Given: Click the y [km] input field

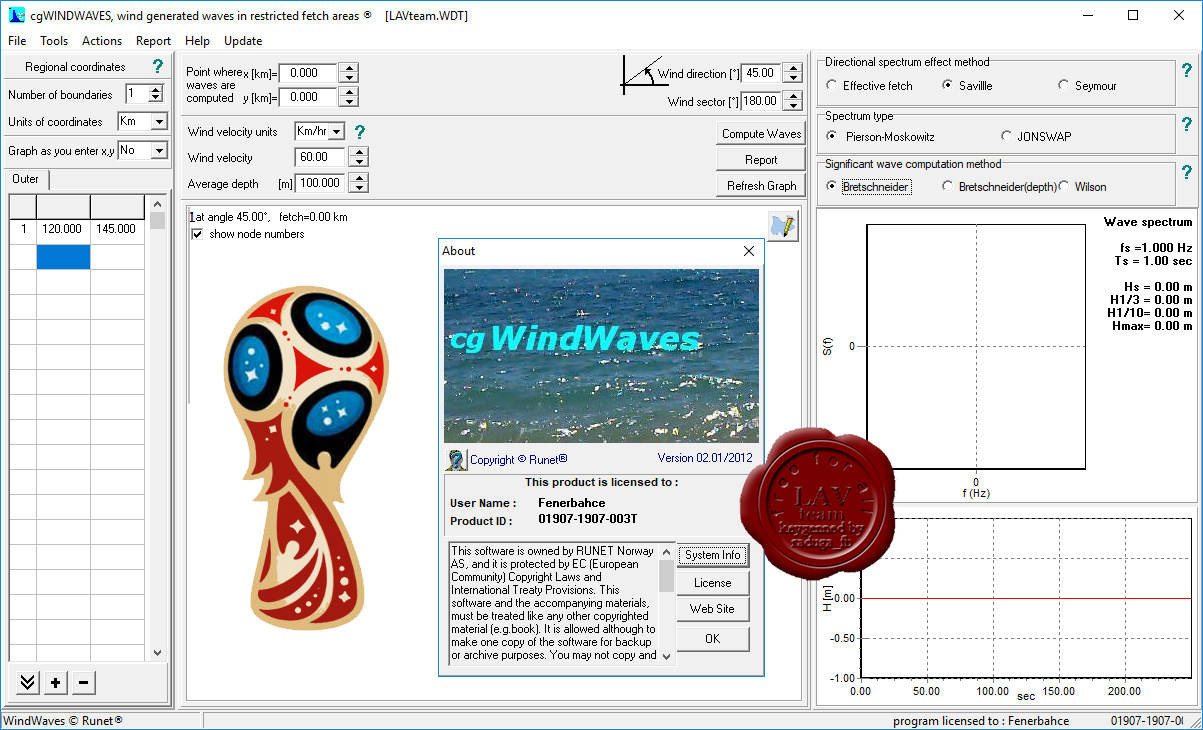Looking at the screenshot, I should point(308,97).
